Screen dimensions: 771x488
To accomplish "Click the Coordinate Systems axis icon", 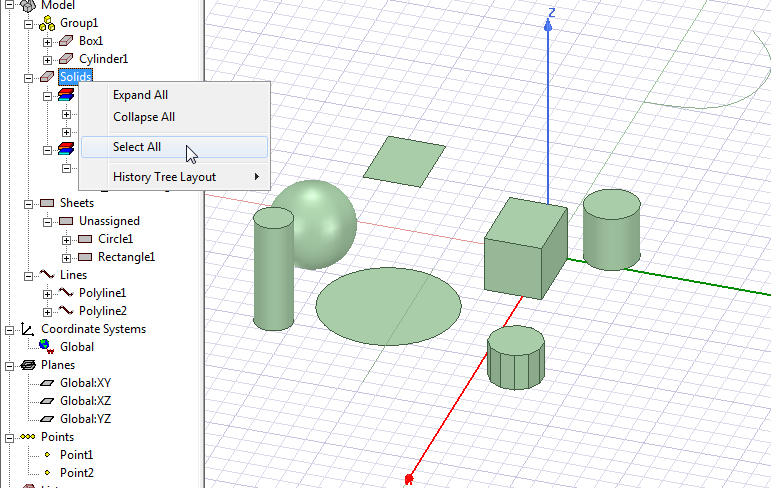I will point(28,329).
